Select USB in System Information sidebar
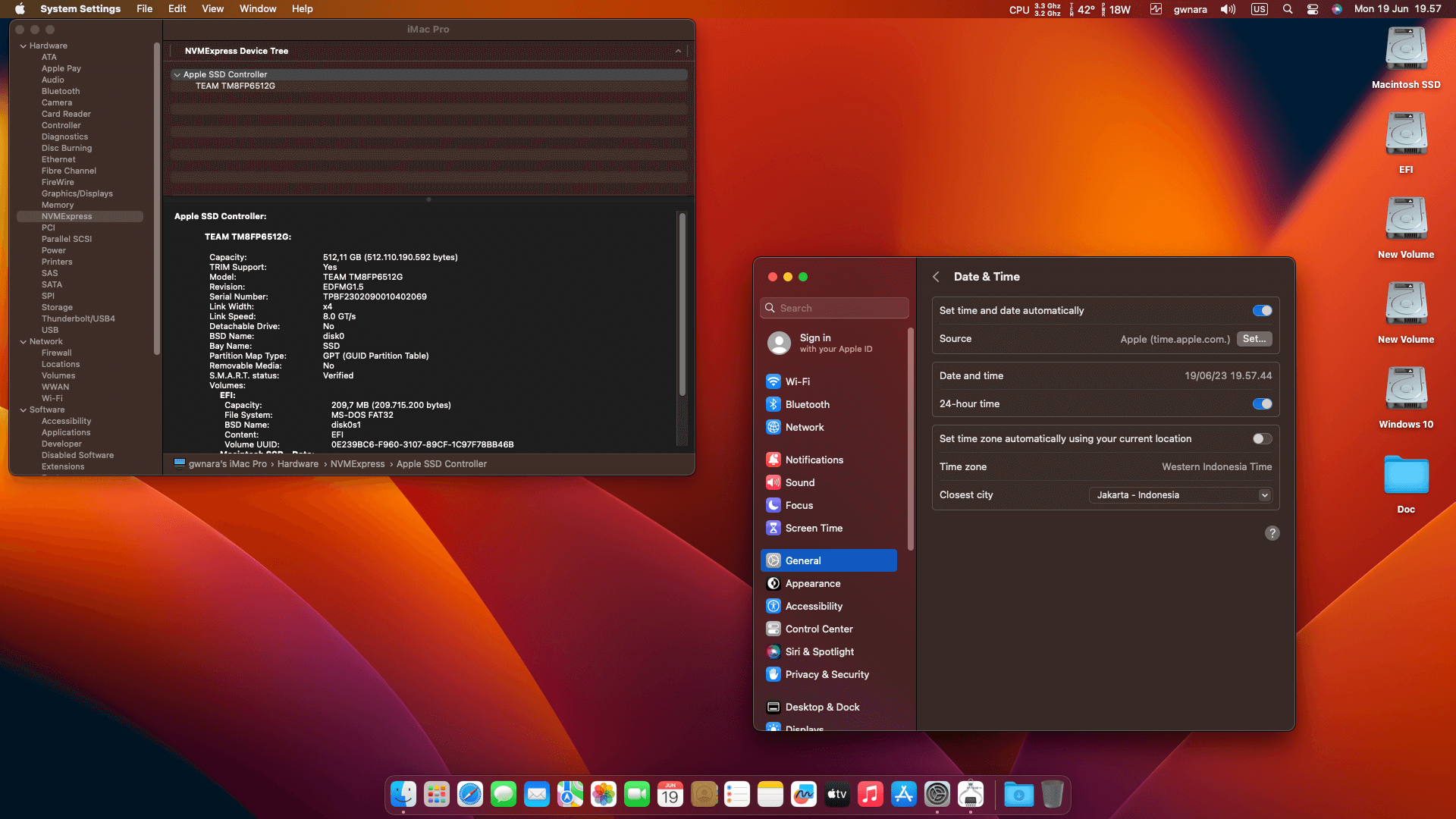The width and height of the screenshot is (1456, 819). tap(50, 330)
